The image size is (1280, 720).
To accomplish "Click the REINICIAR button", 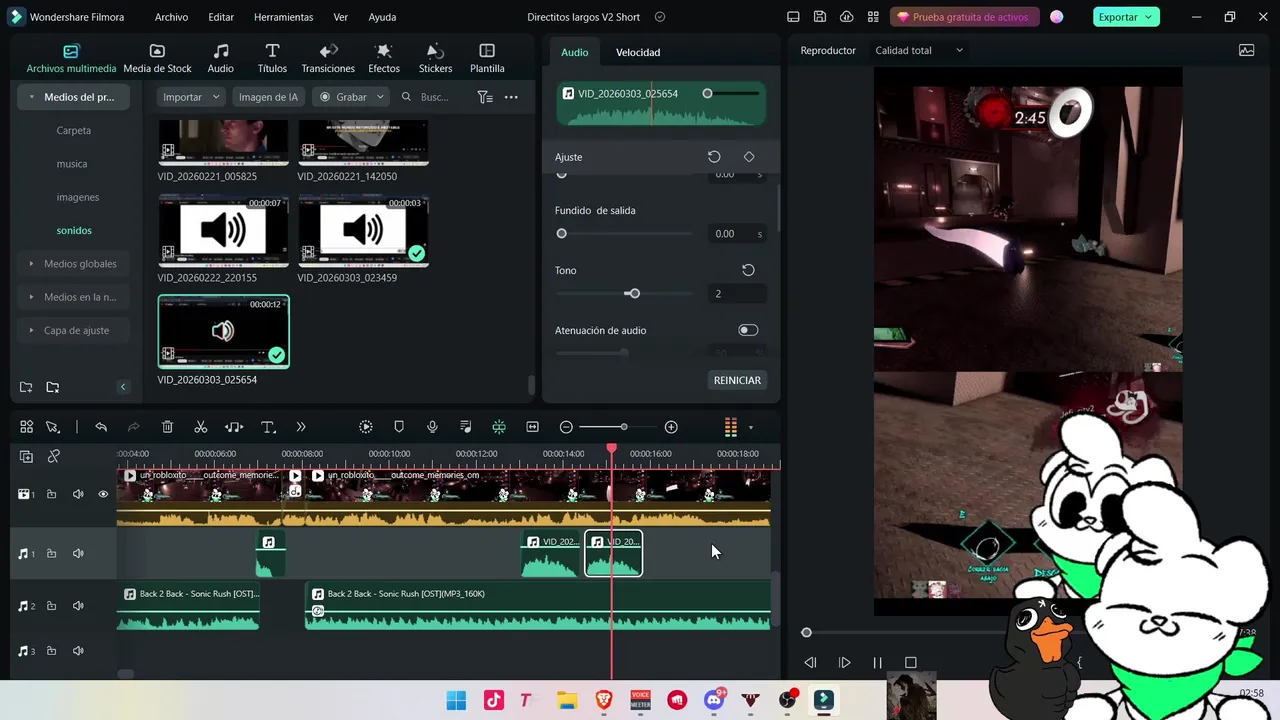I will 737,380.
